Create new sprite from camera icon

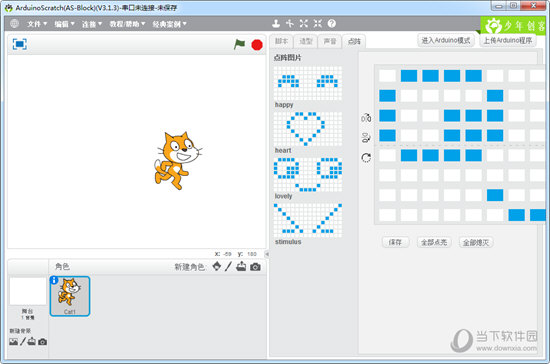coord(255,267)
